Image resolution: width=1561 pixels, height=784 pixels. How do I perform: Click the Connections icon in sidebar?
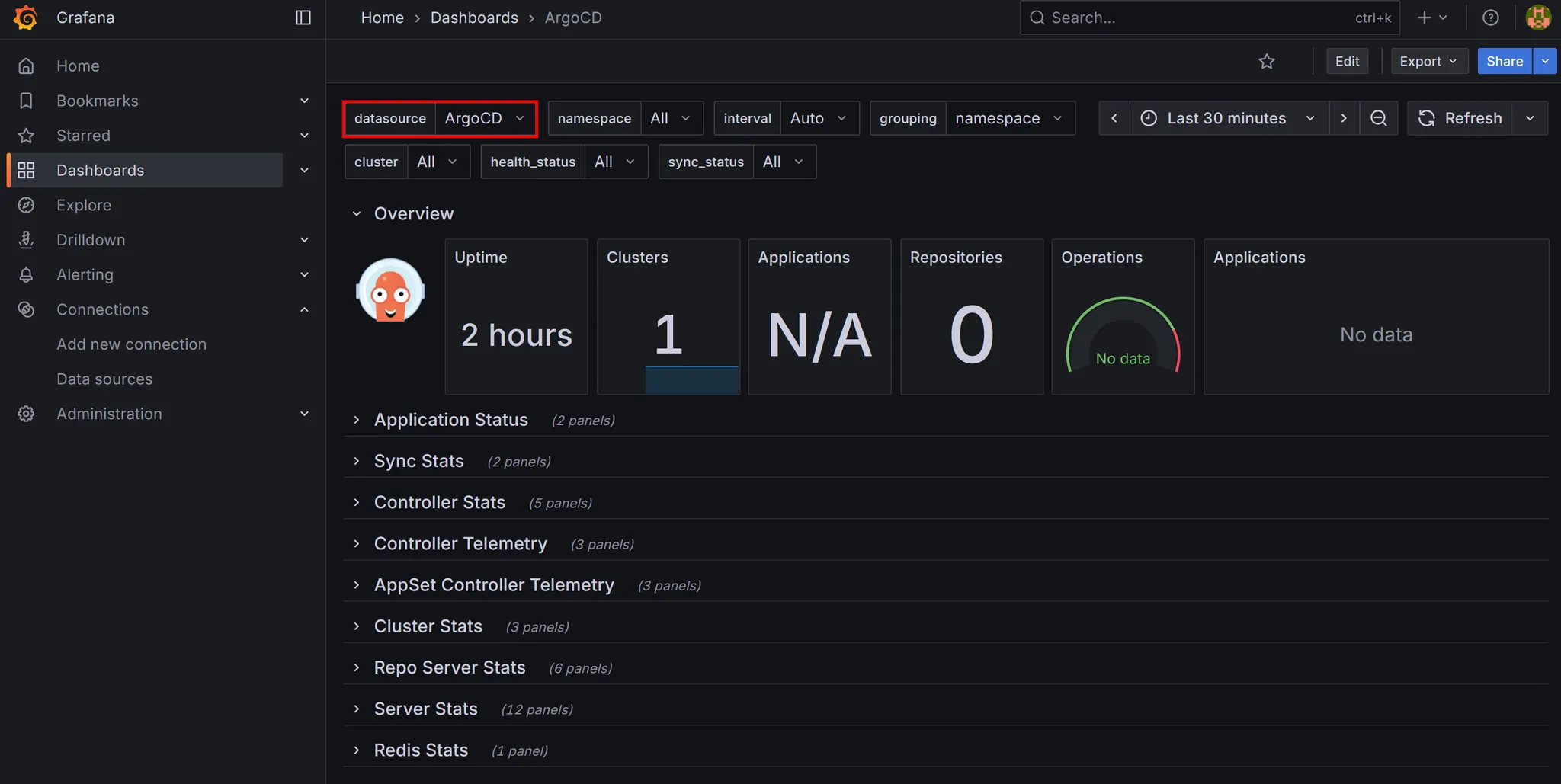pos(26,309)
